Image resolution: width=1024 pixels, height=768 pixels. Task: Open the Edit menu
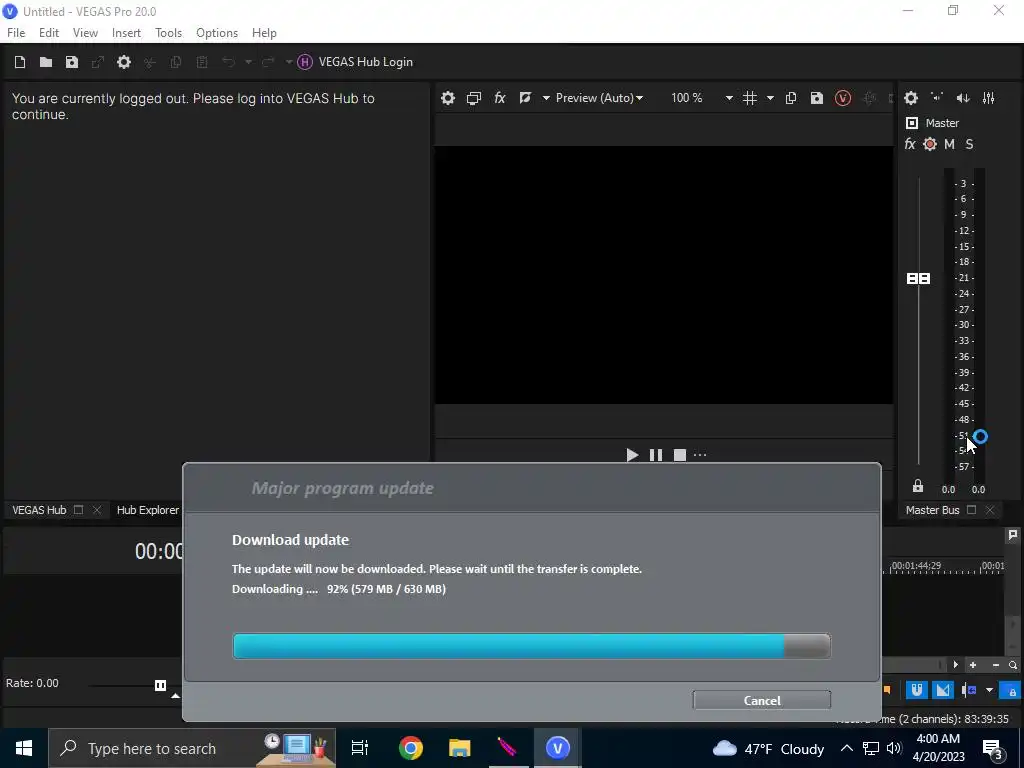coord(49,33)
